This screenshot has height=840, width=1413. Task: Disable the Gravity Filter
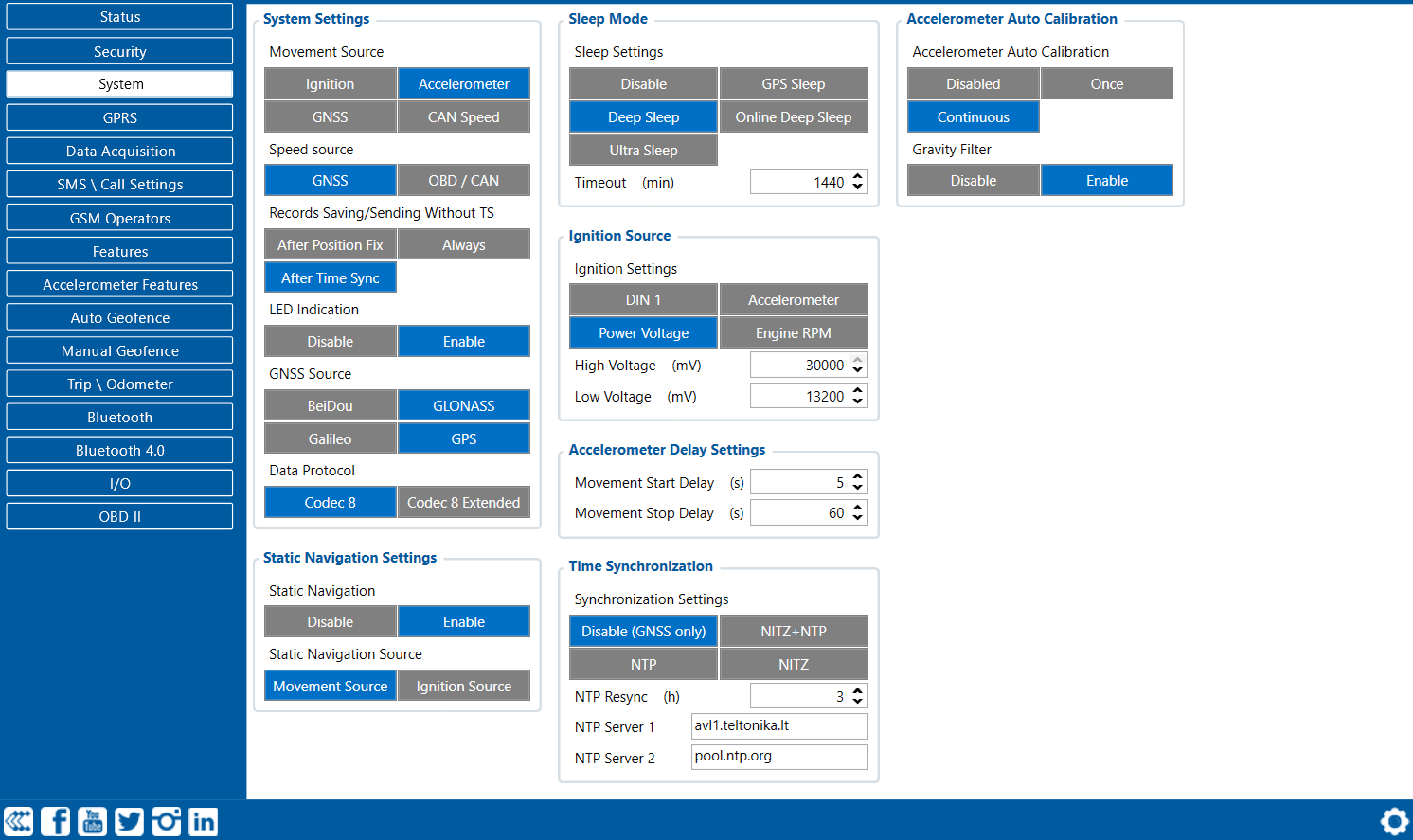pyautogui.click(x=973, y=181)
